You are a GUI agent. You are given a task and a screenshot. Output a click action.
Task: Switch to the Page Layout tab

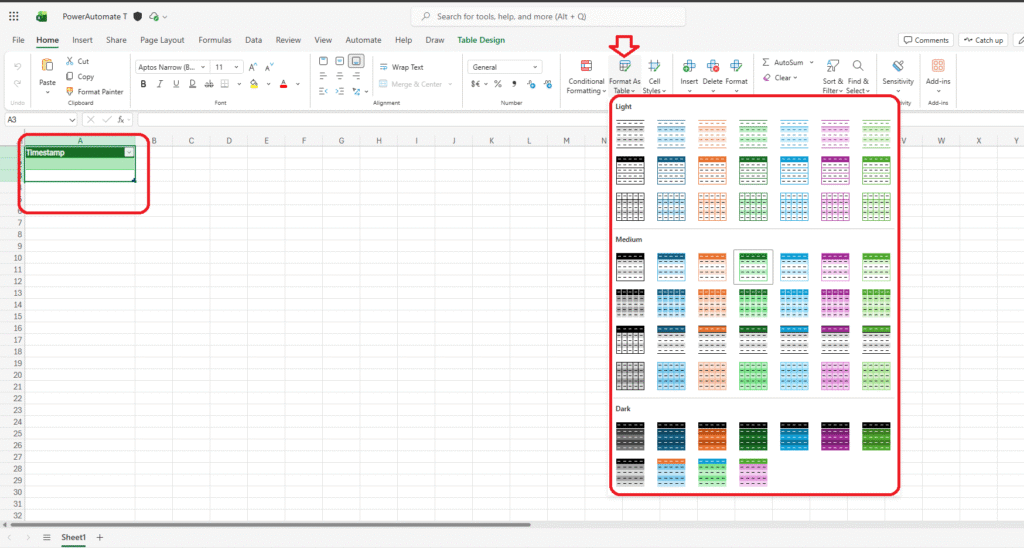[162, 40]
